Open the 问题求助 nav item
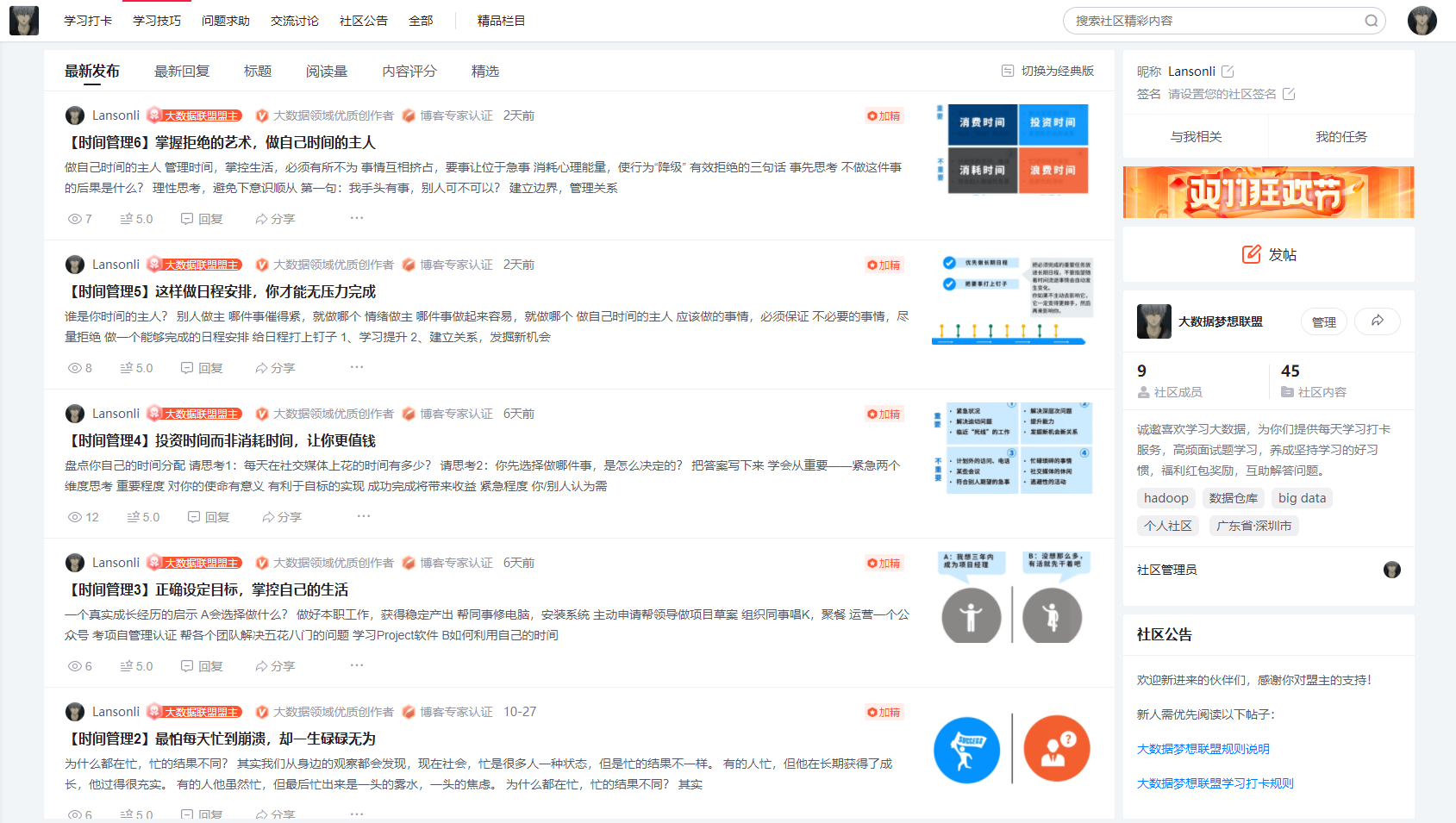This screenshot has width=1456, height=823. 226,21
